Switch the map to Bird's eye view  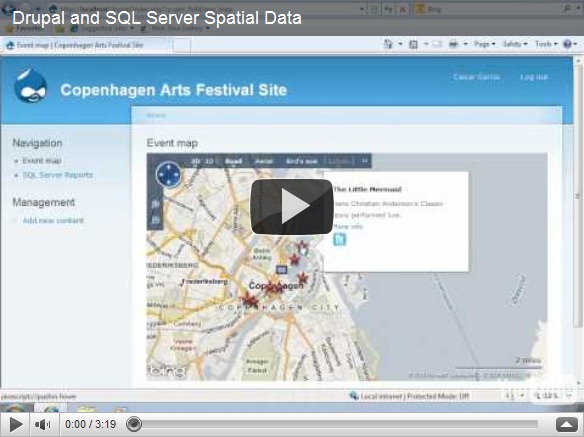pyautogui.click(x=302, y=161)
